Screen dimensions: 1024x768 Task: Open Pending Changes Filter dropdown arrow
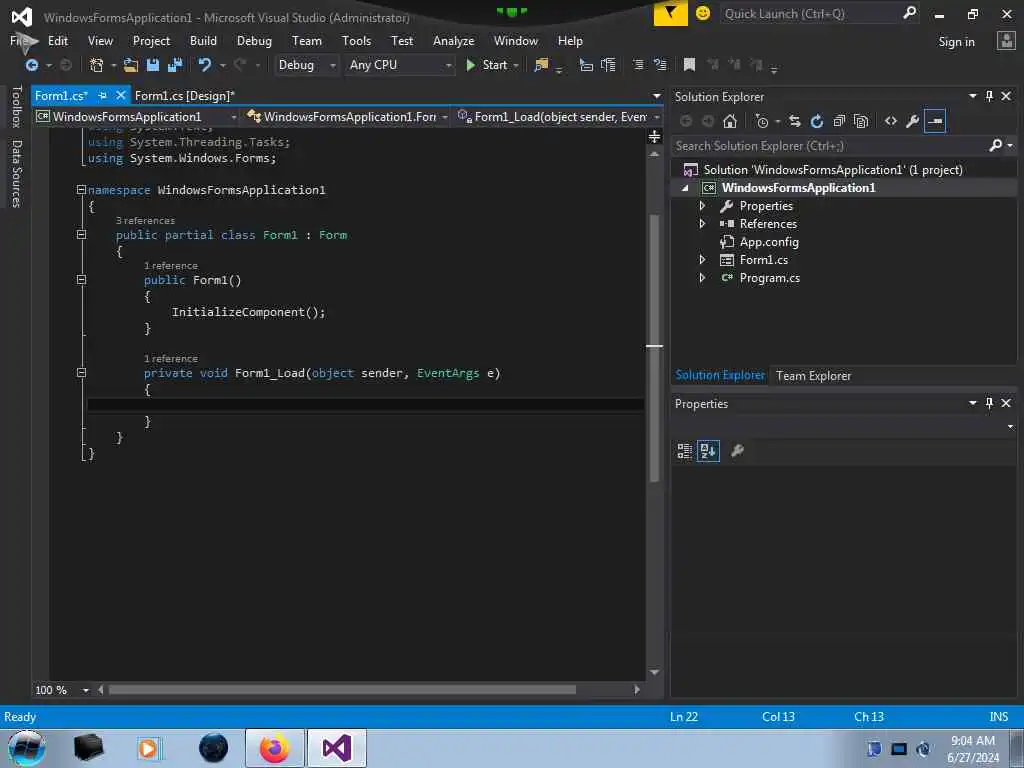tap(777, 121)
